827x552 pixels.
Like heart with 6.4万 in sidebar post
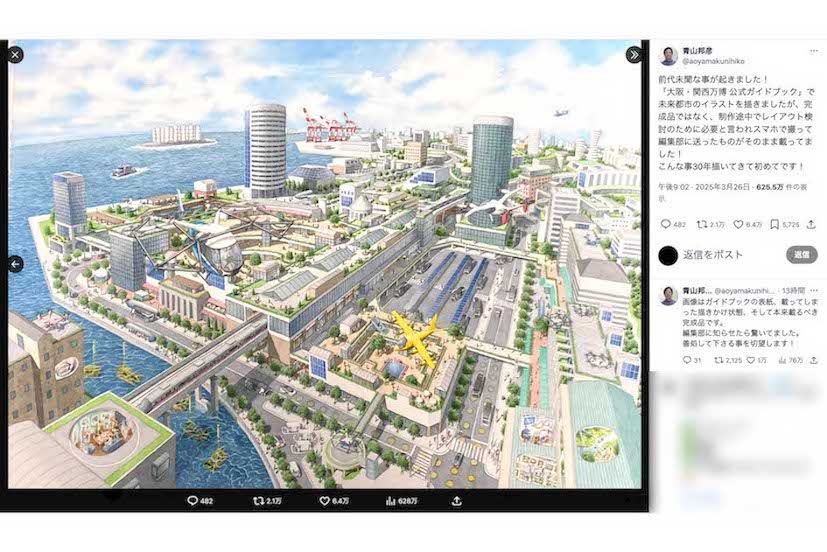tap(748, 225)
